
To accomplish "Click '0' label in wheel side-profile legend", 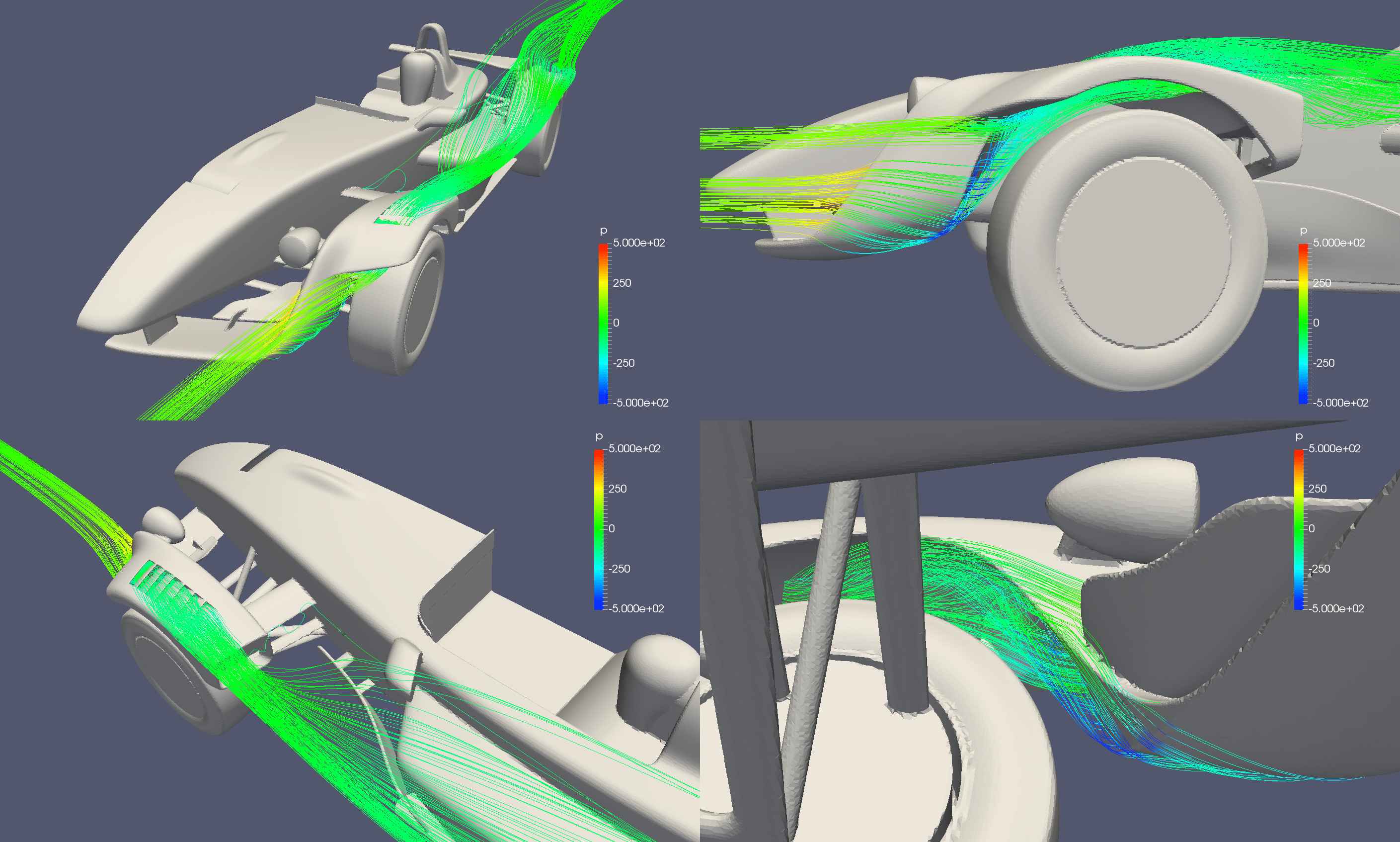I will (x=1317, y=323).
